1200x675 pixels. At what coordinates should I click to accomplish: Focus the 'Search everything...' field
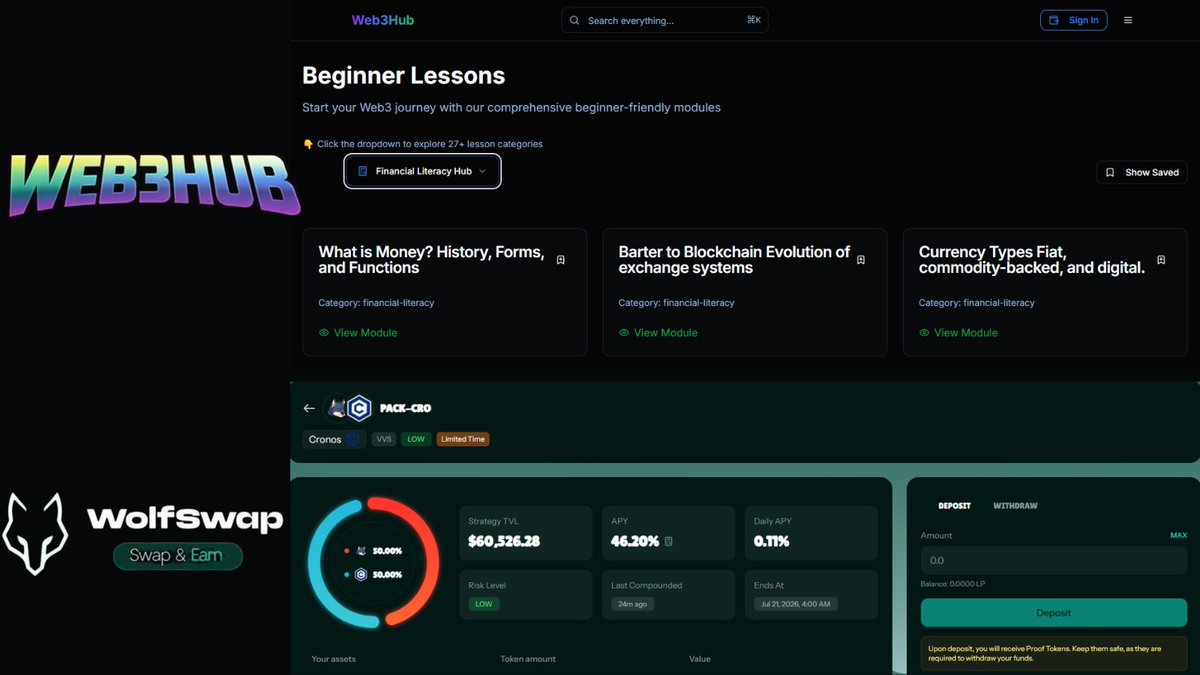(665, 20)
